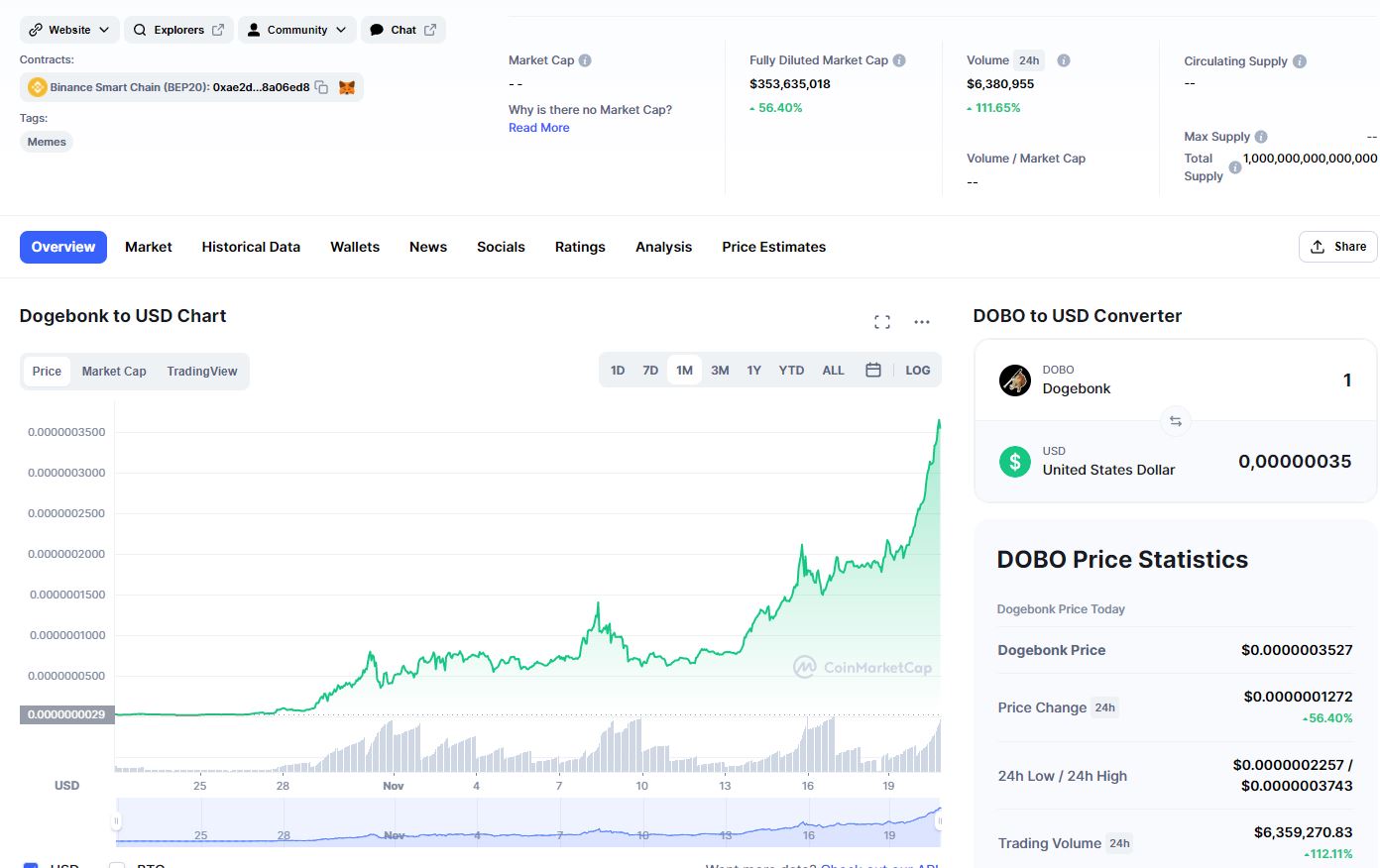Switch to the Socials tab

[501, 247]
